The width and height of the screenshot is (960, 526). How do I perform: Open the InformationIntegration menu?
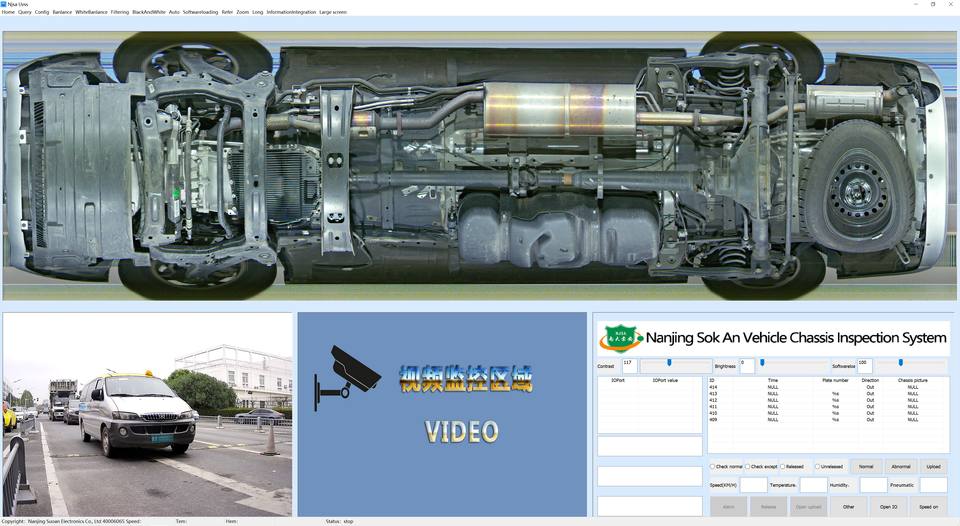(291, 12)
